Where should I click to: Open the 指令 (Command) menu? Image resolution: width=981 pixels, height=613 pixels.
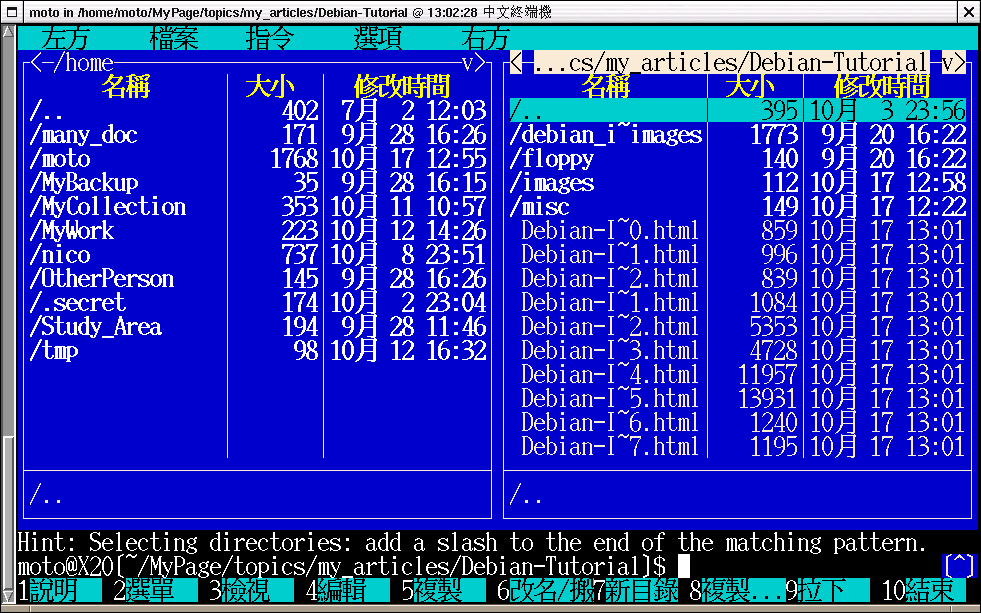tap(270, 38)
